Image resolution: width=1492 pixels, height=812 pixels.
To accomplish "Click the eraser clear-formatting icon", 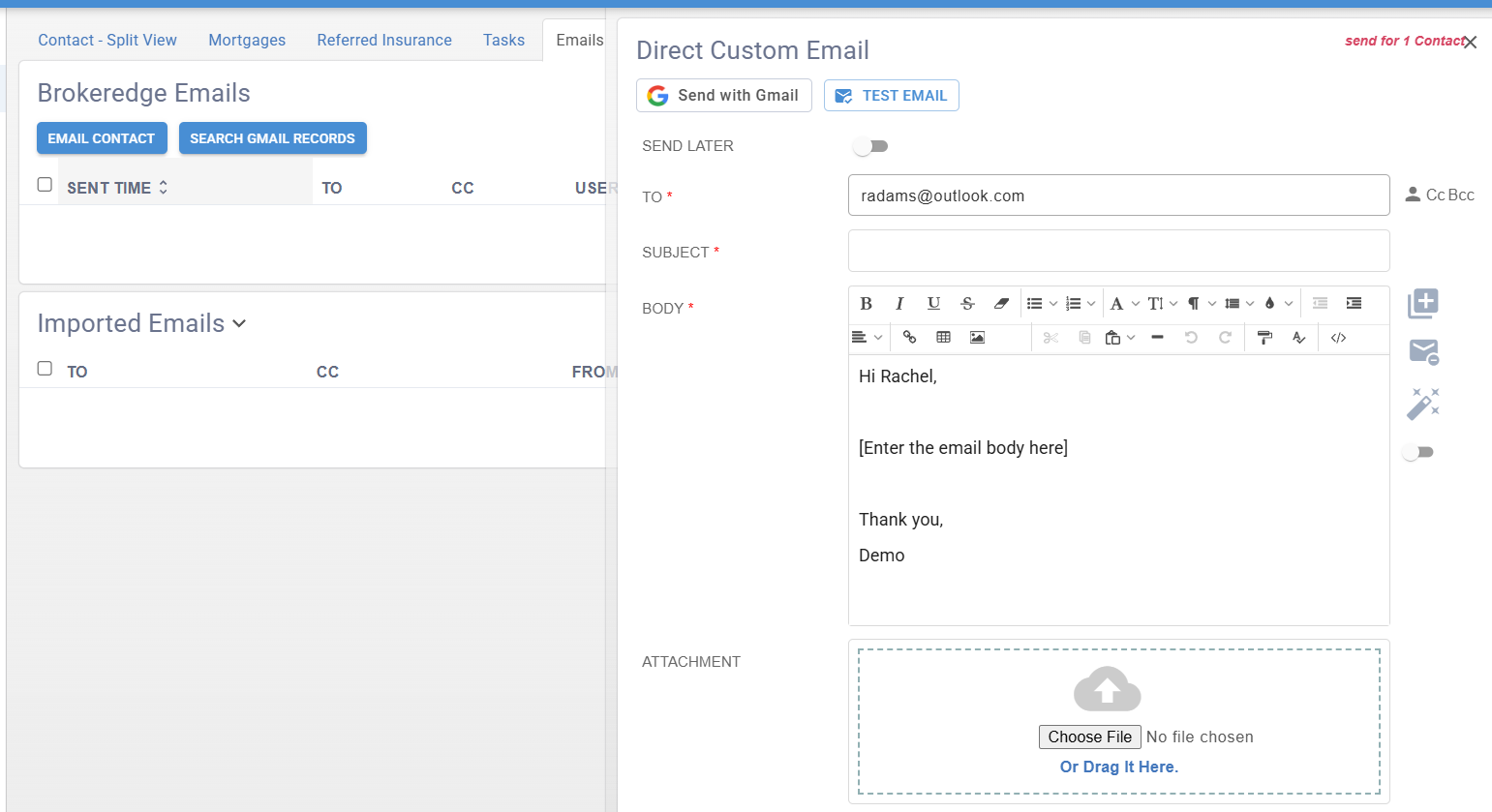I will [1001, 303].
